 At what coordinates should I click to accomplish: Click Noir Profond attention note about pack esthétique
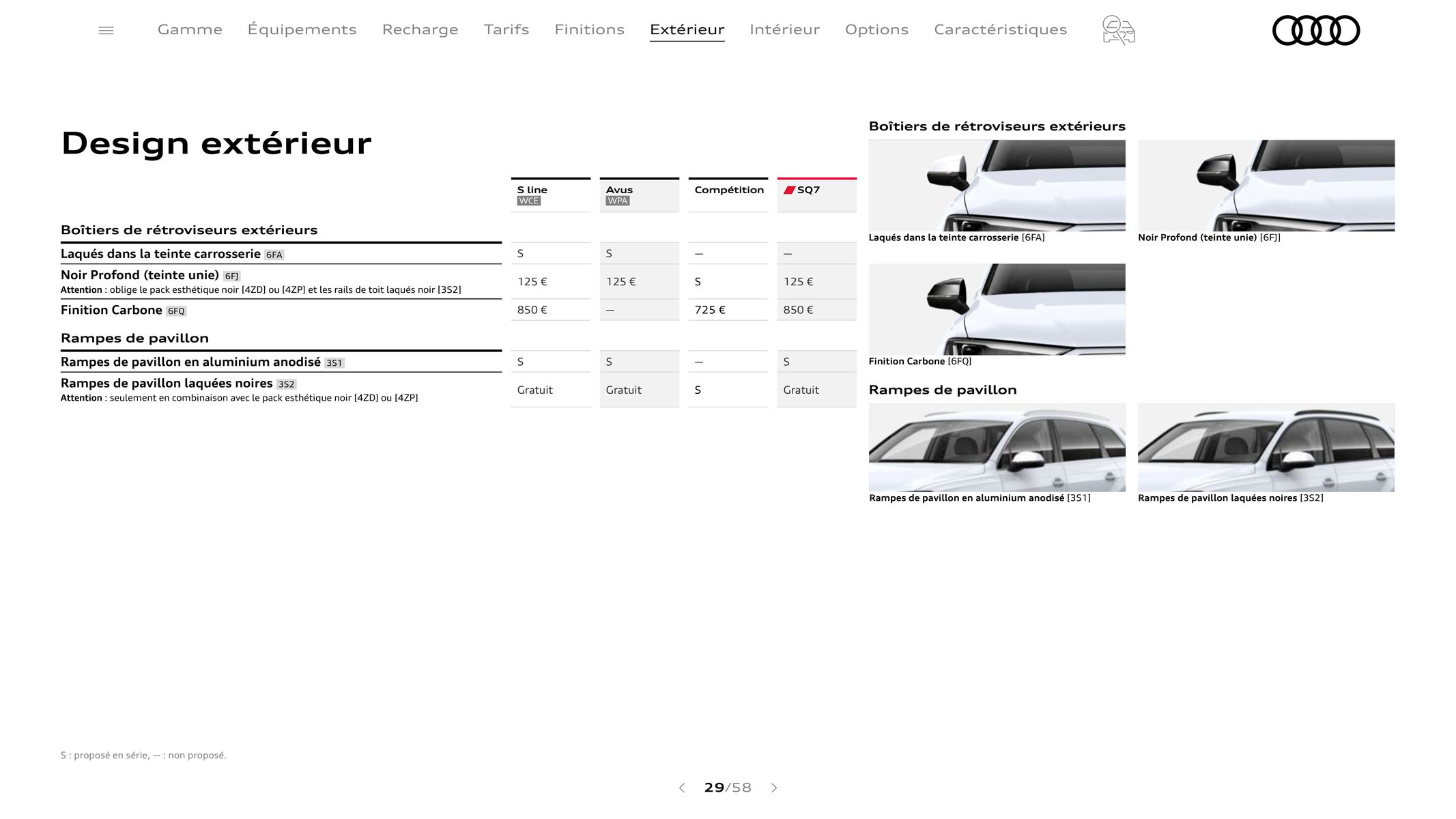261,290
